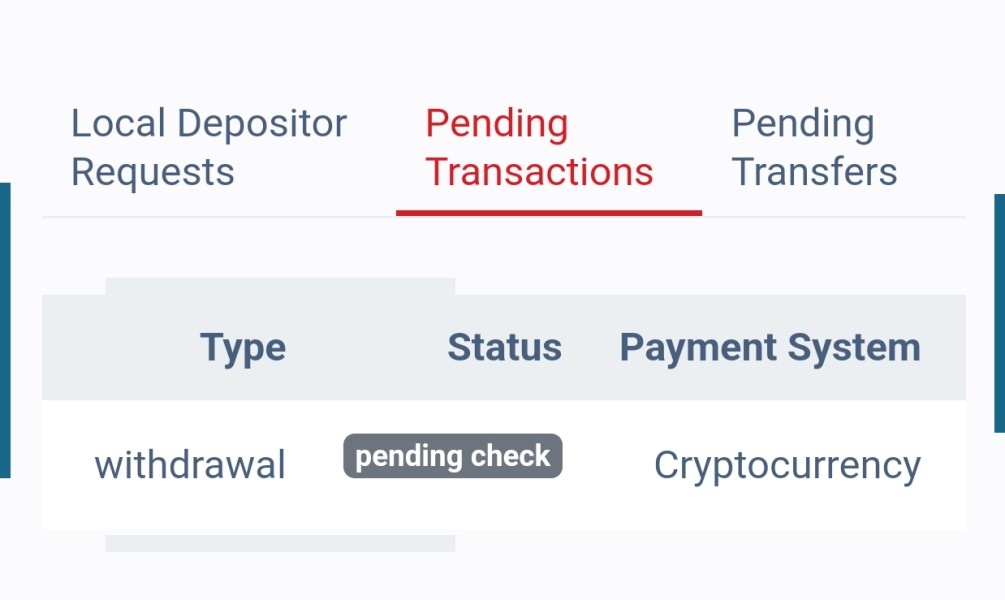
Task: Click the Cryptocurrency payment system cell
Action: 787,465
